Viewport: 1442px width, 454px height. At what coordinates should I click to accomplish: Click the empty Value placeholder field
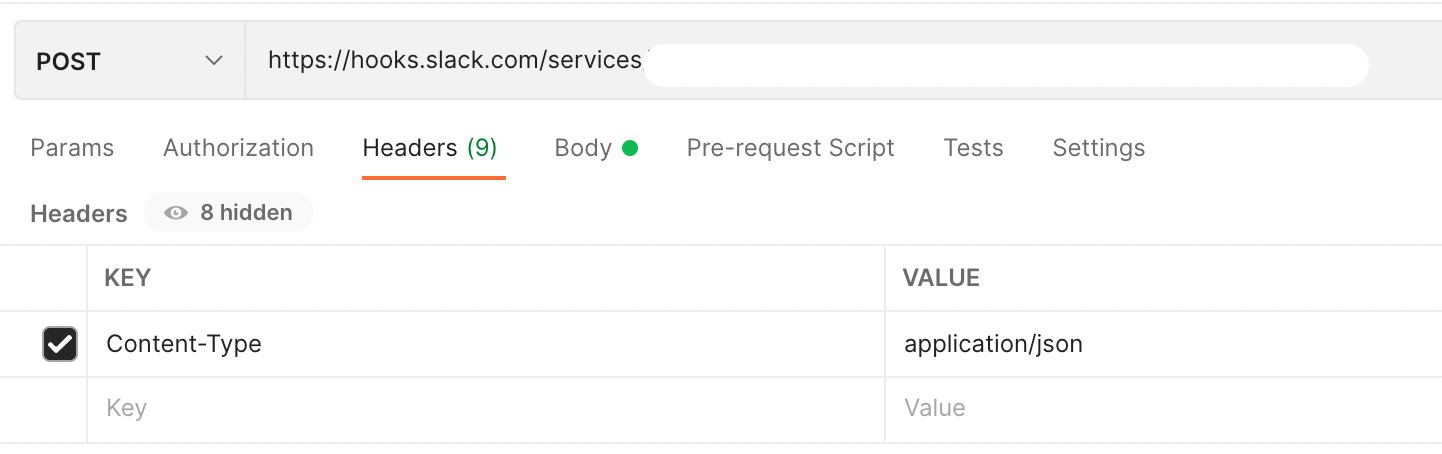pyautogui.click(x=1164, y=408)
